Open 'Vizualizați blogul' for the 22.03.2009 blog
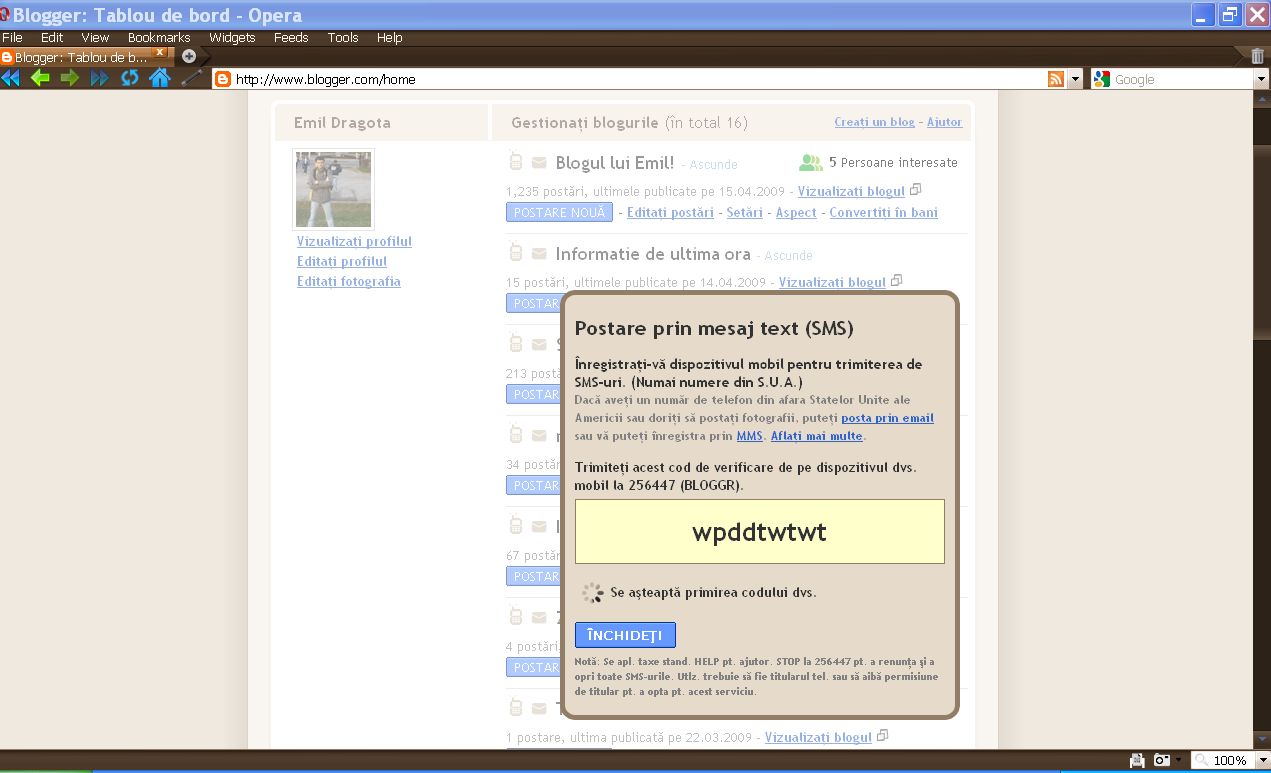This screenshot has width=1271, height=773. coord(818,737)
